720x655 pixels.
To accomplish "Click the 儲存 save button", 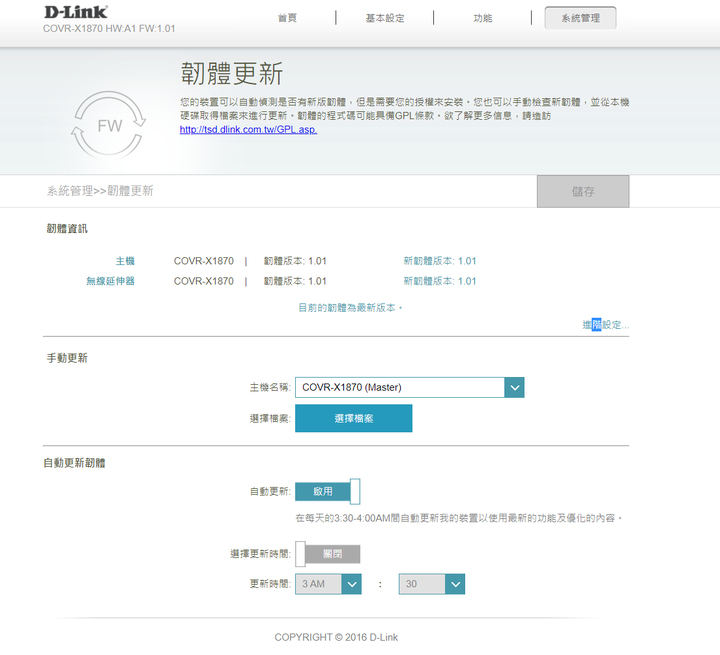I will (583, 191).
